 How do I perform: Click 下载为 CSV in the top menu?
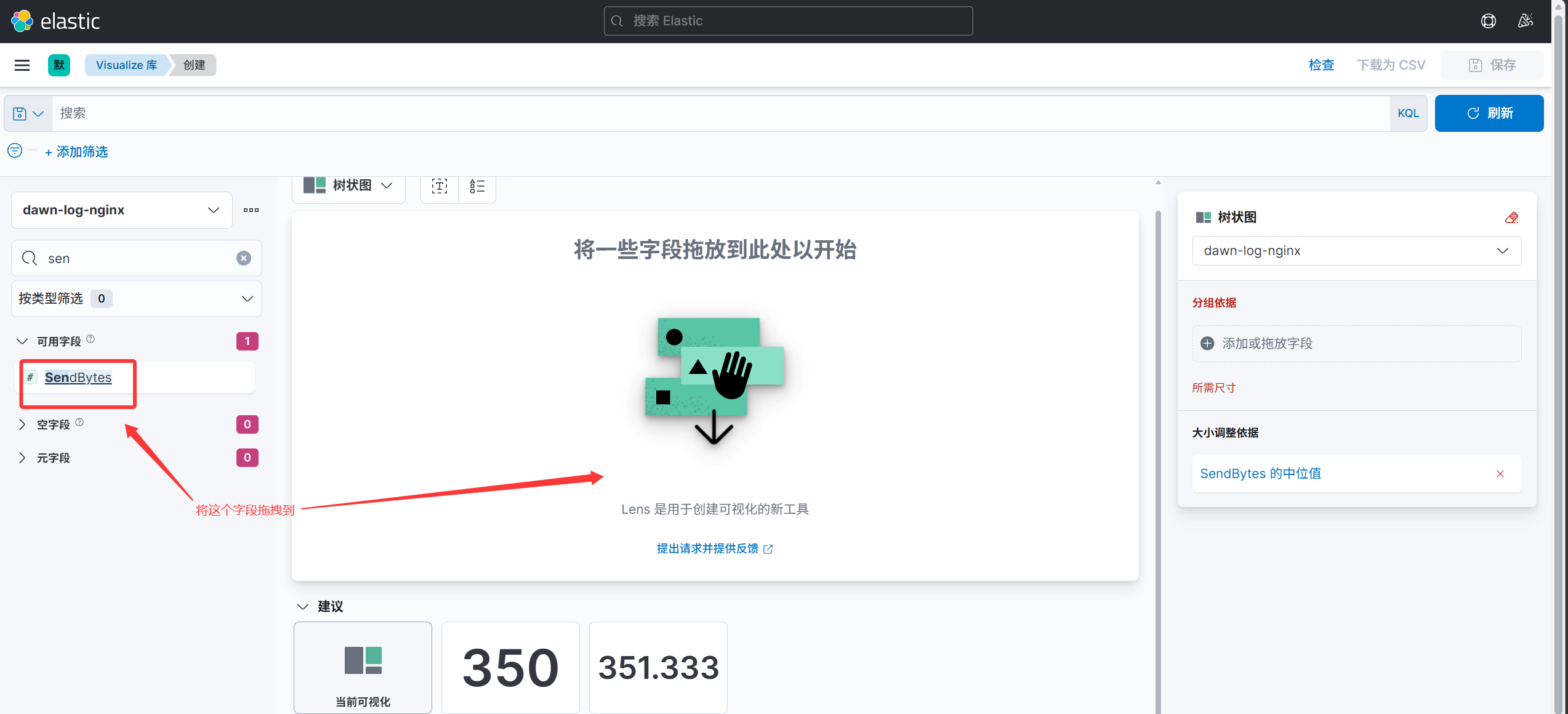point(1391,65)
